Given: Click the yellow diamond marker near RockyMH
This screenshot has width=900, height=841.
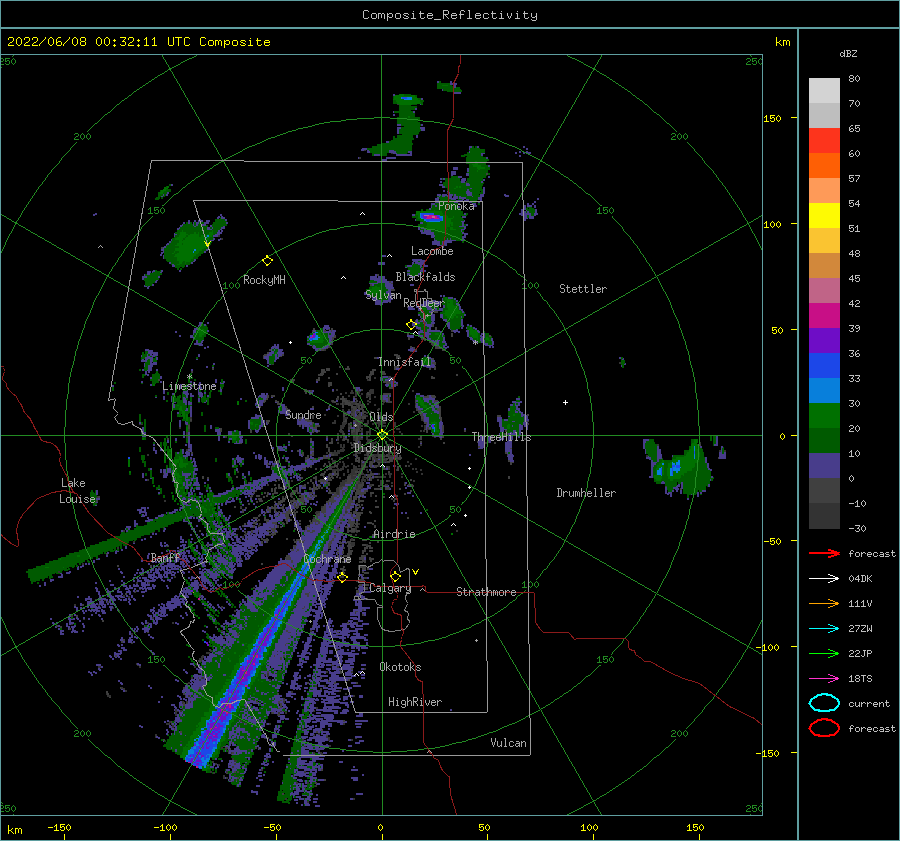Looking at the screenshot, I should click(x=267, y=261).
